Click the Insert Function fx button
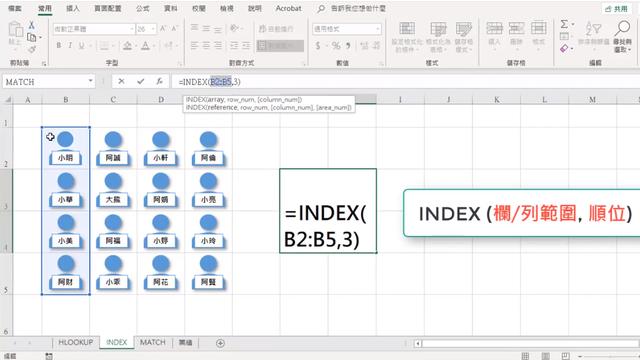This screenshot has width=640, height=360. (160, 82)
